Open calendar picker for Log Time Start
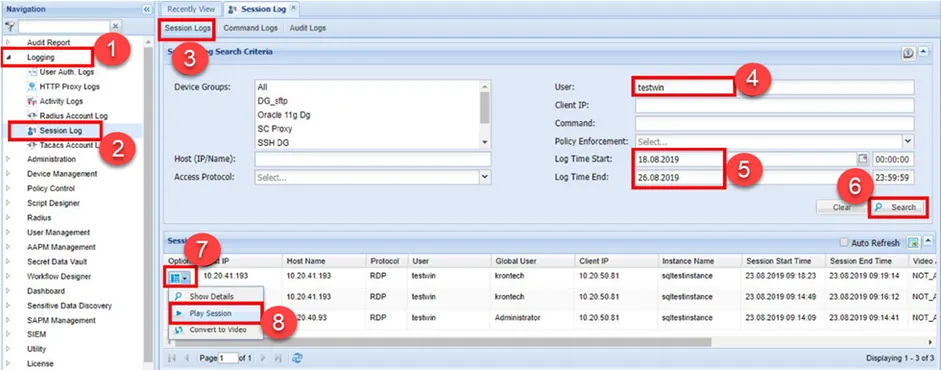Screen dimensions: 941x370 862,159
